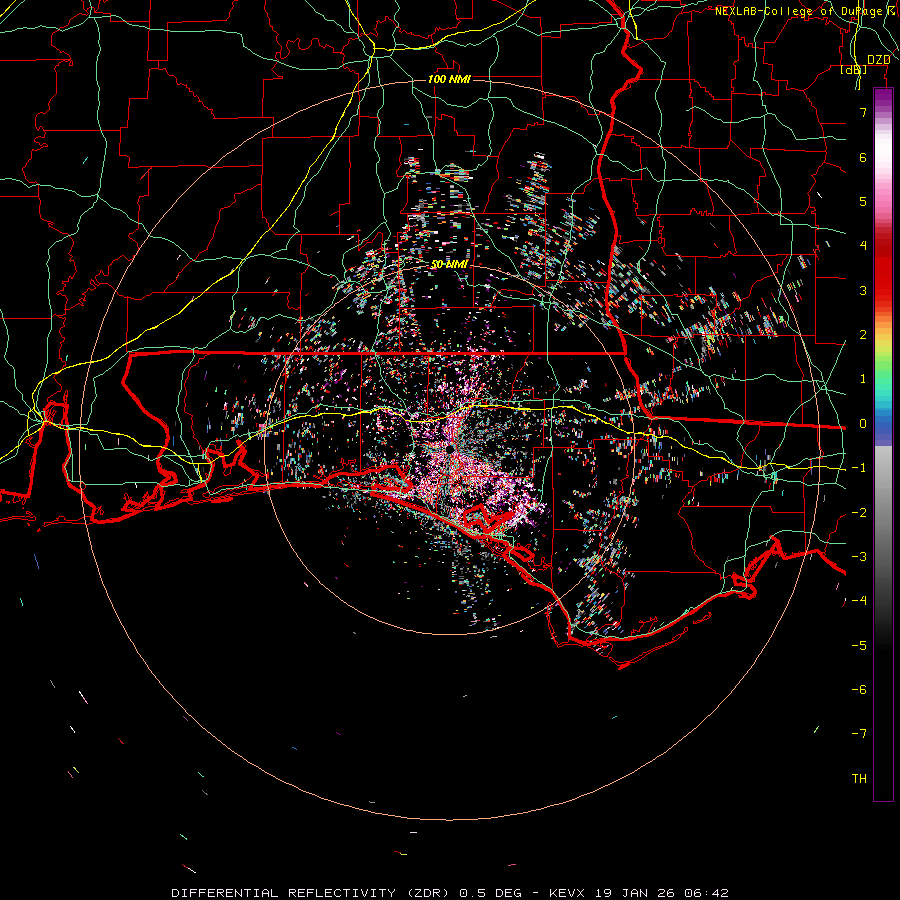Click the DZD product label
900x900 pixels.
point(879,60)
